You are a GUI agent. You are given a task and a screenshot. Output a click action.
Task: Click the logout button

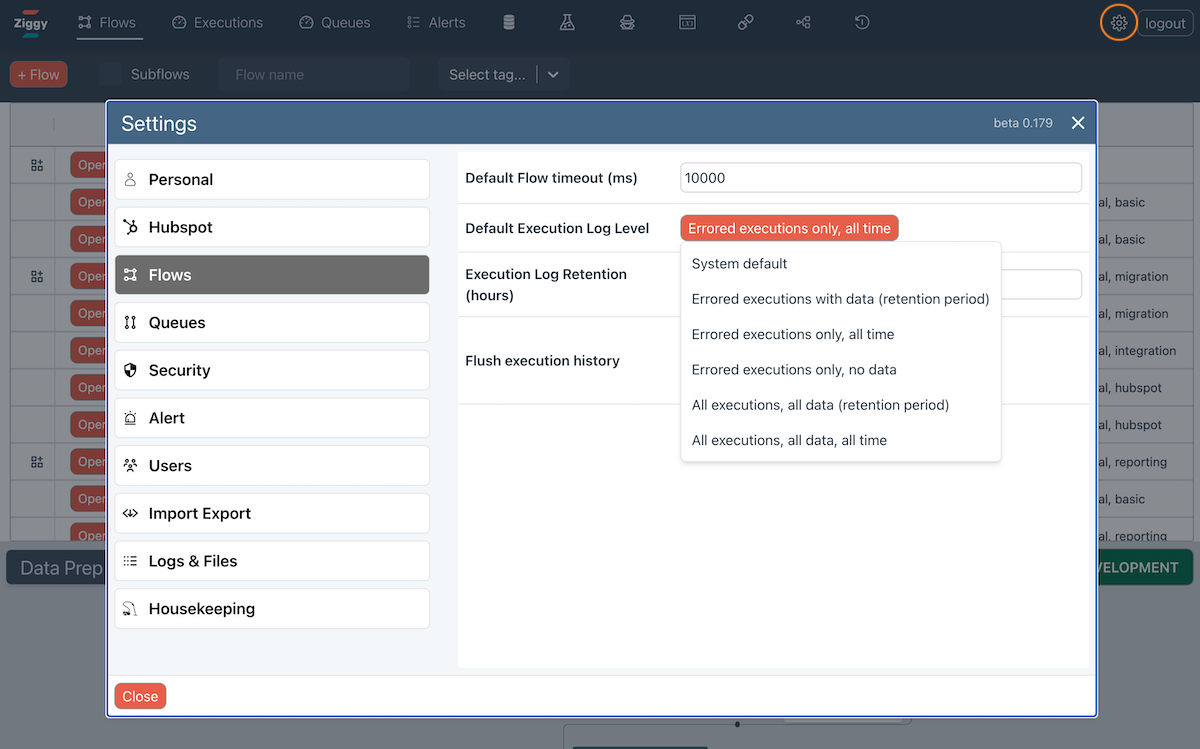[1165, 23]
